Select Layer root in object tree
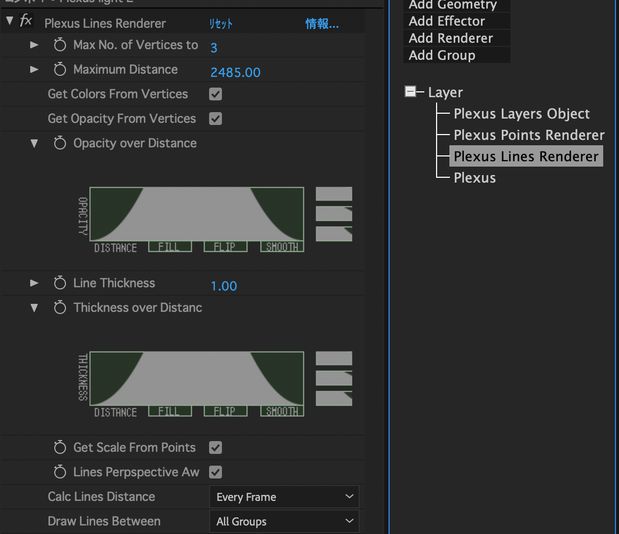The height and width of the screenshot is (534, 619). point(445,92)
